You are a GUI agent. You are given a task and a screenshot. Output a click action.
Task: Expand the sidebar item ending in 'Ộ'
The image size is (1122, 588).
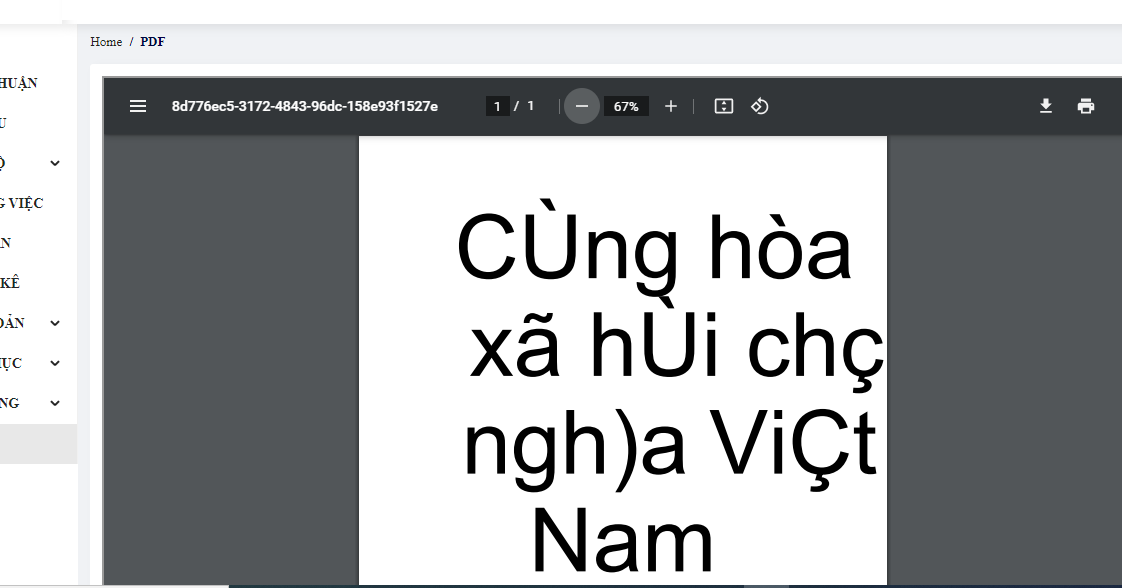tap(55, 163)
